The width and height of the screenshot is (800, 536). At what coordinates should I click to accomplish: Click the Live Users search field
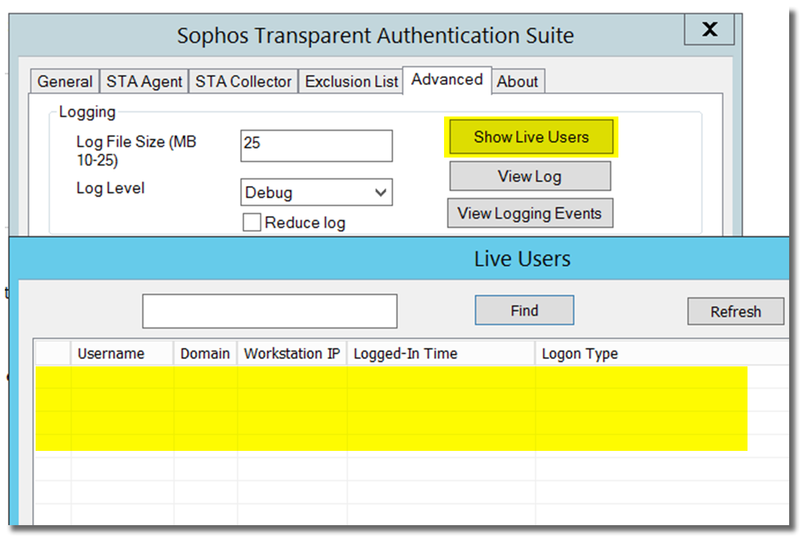[x=269, y=311]
